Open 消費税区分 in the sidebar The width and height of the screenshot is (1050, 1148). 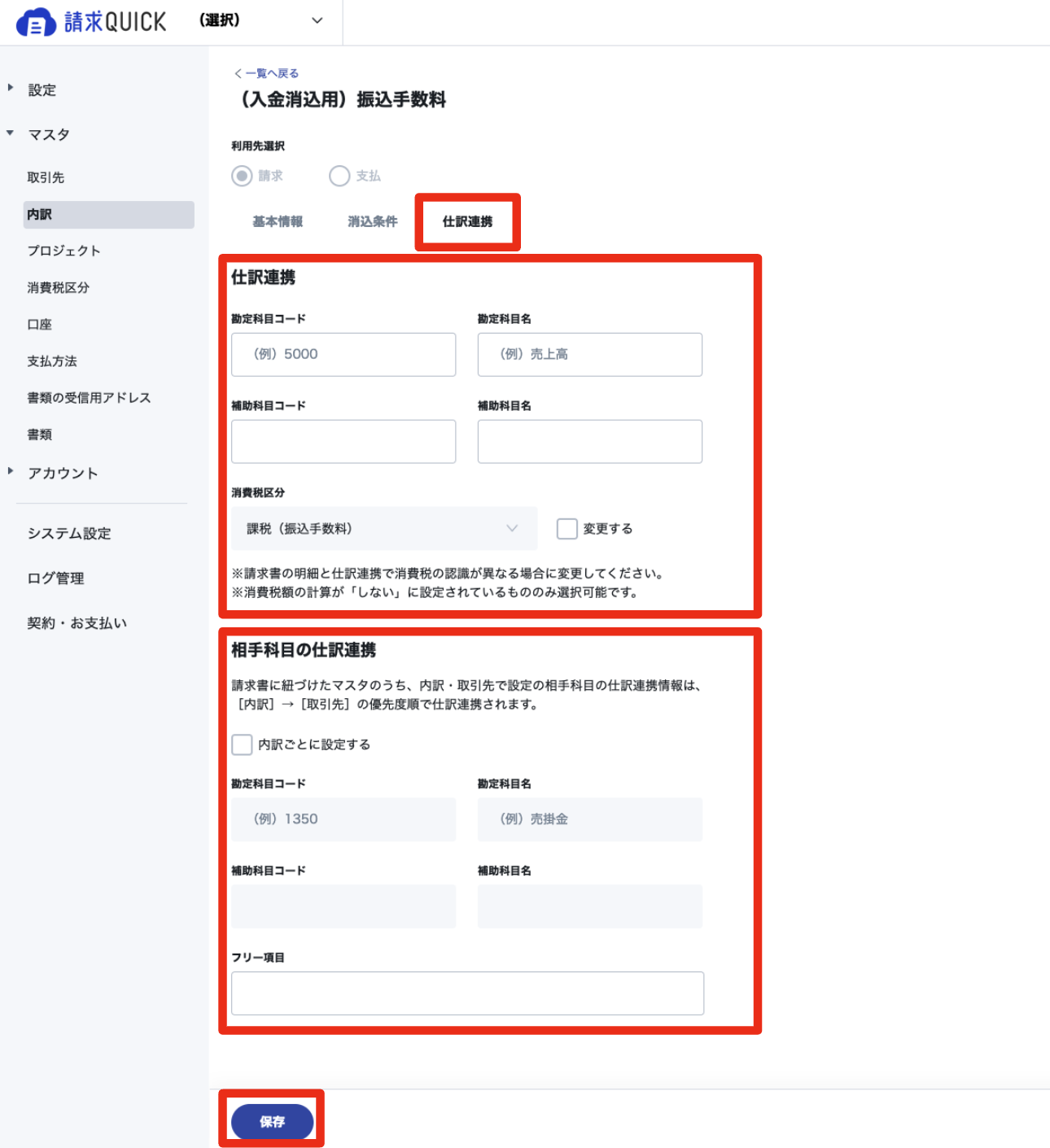[58, 287]
